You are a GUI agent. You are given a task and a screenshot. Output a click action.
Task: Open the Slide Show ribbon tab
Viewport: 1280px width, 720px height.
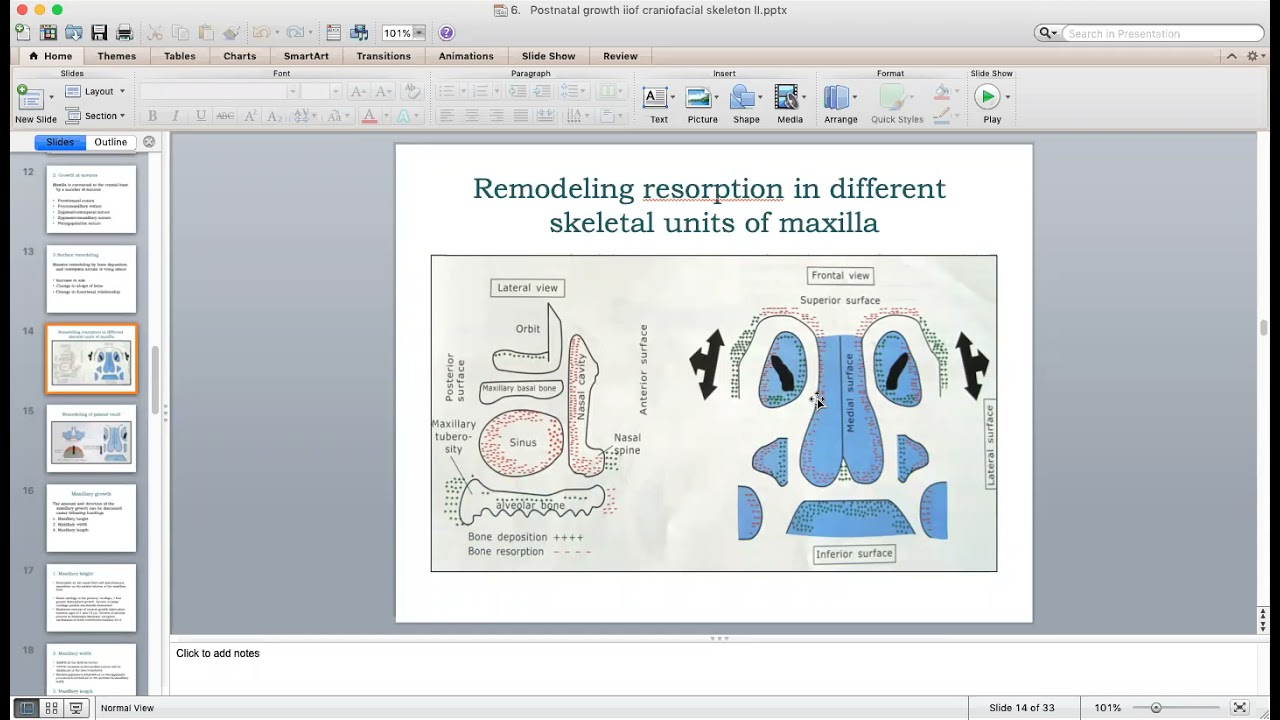pyautogui.click(x=548, y=56)
